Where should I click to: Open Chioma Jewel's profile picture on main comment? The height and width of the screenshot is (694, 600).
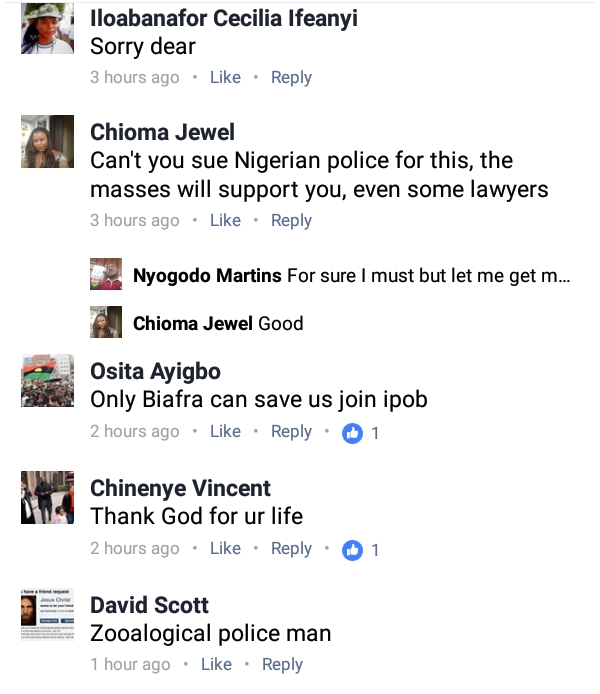pyautogui.click(x=47, y=142)
